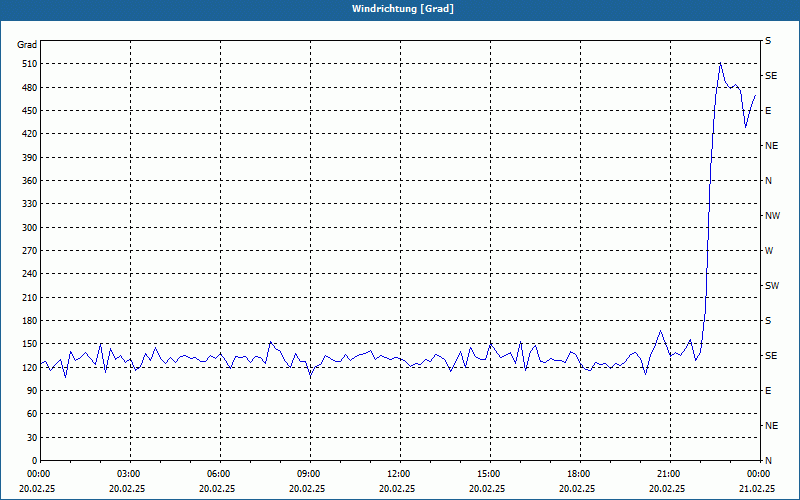
Task: Click the blue curve's peak at 510 degrees
Action: 720,63
